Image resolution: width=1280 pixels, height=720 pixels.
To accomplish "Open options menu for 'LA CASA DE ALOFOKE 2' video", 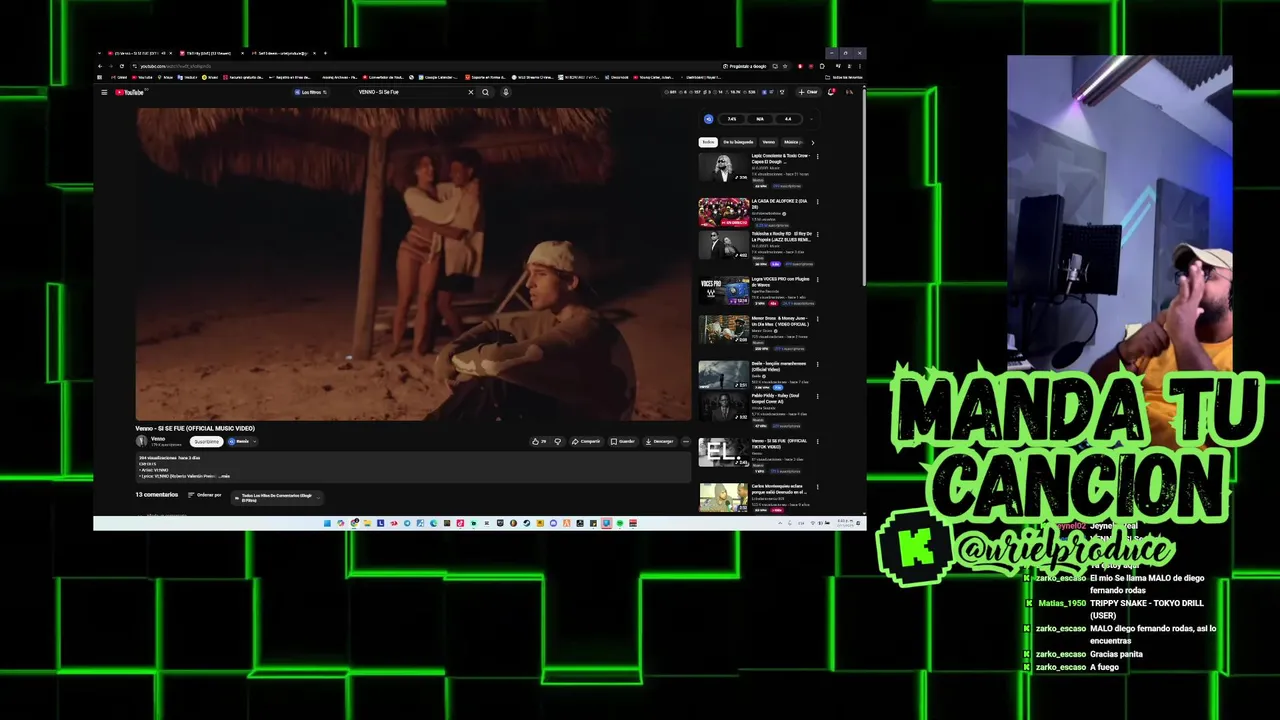I will click(x=817, y=202).
